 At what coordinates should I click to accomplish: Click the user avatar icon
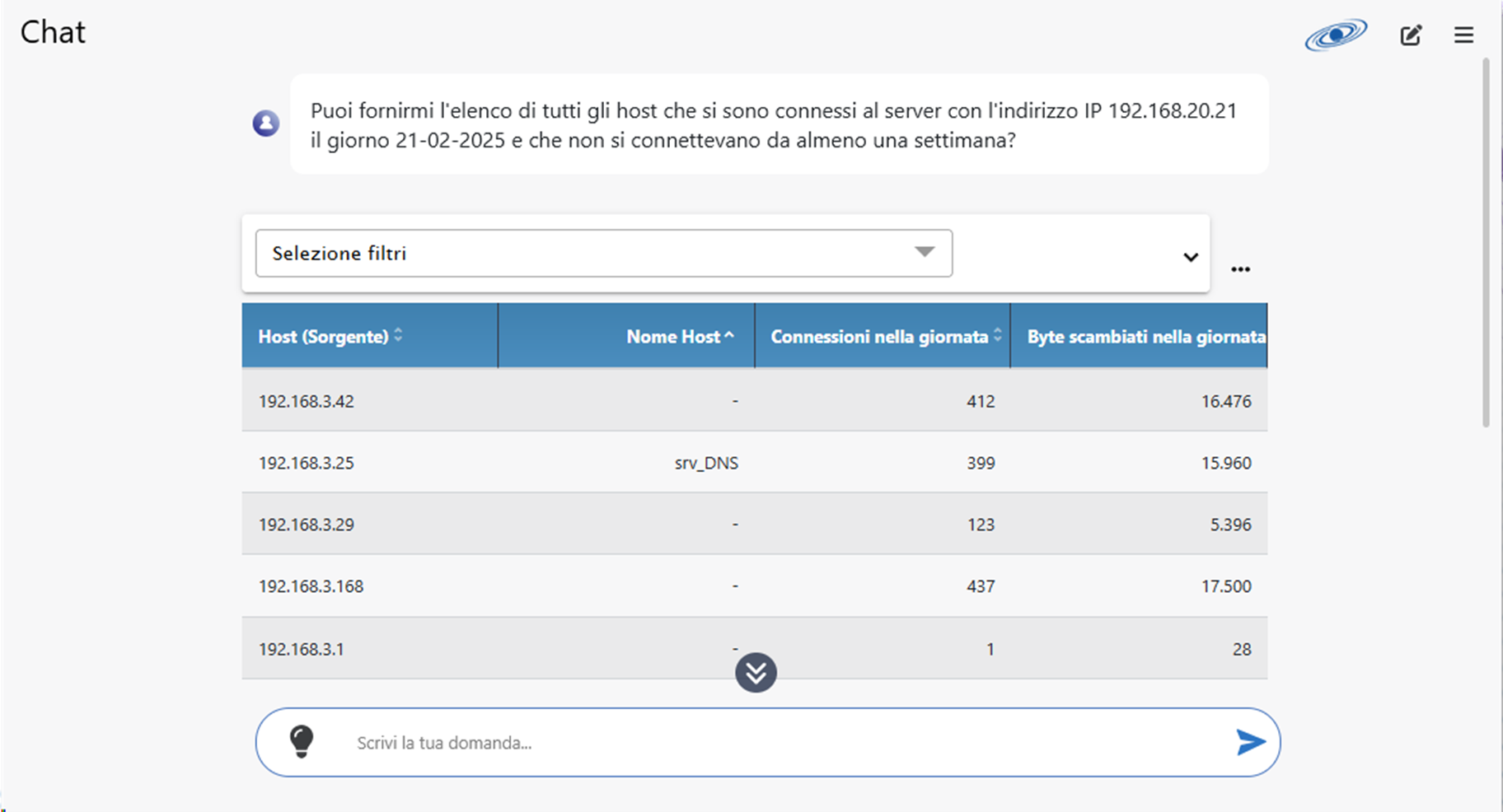[x=265, y=124]
